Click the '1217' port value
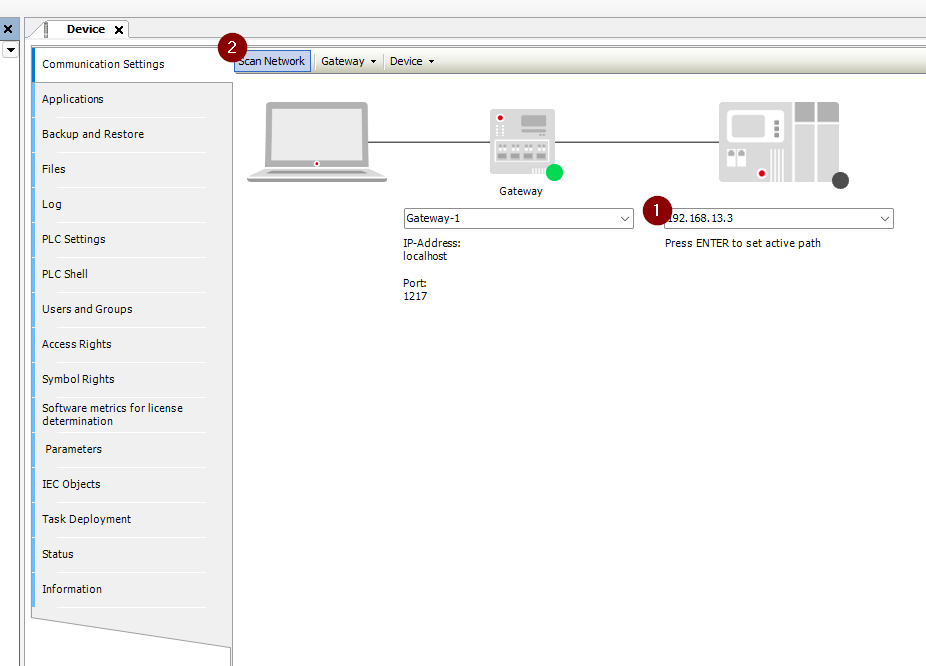926x666 pixels. pos(415,296)
